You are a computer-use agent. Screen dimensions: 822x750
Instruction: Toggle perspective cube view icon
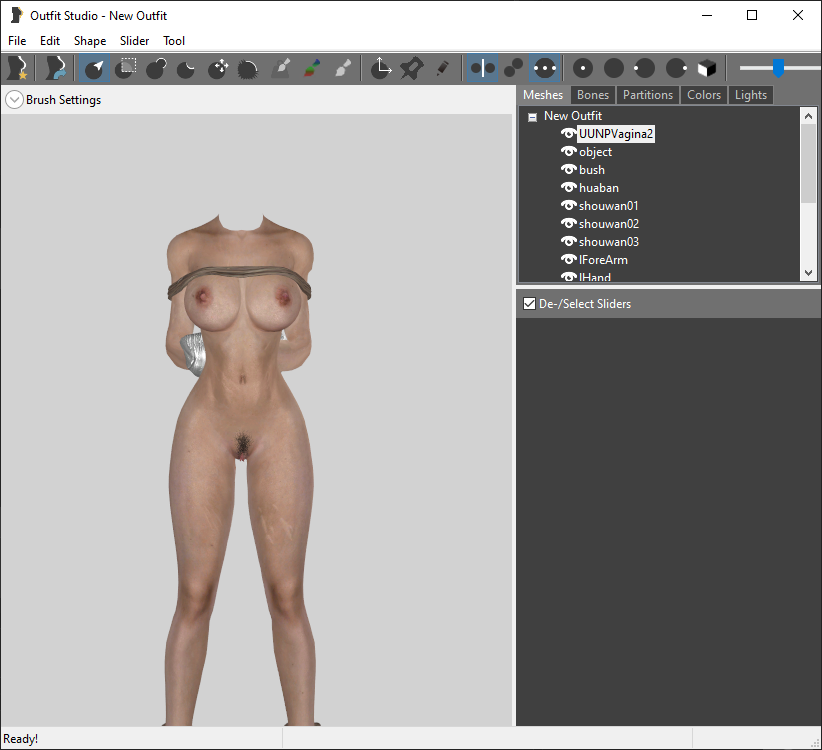coord(707,68)
